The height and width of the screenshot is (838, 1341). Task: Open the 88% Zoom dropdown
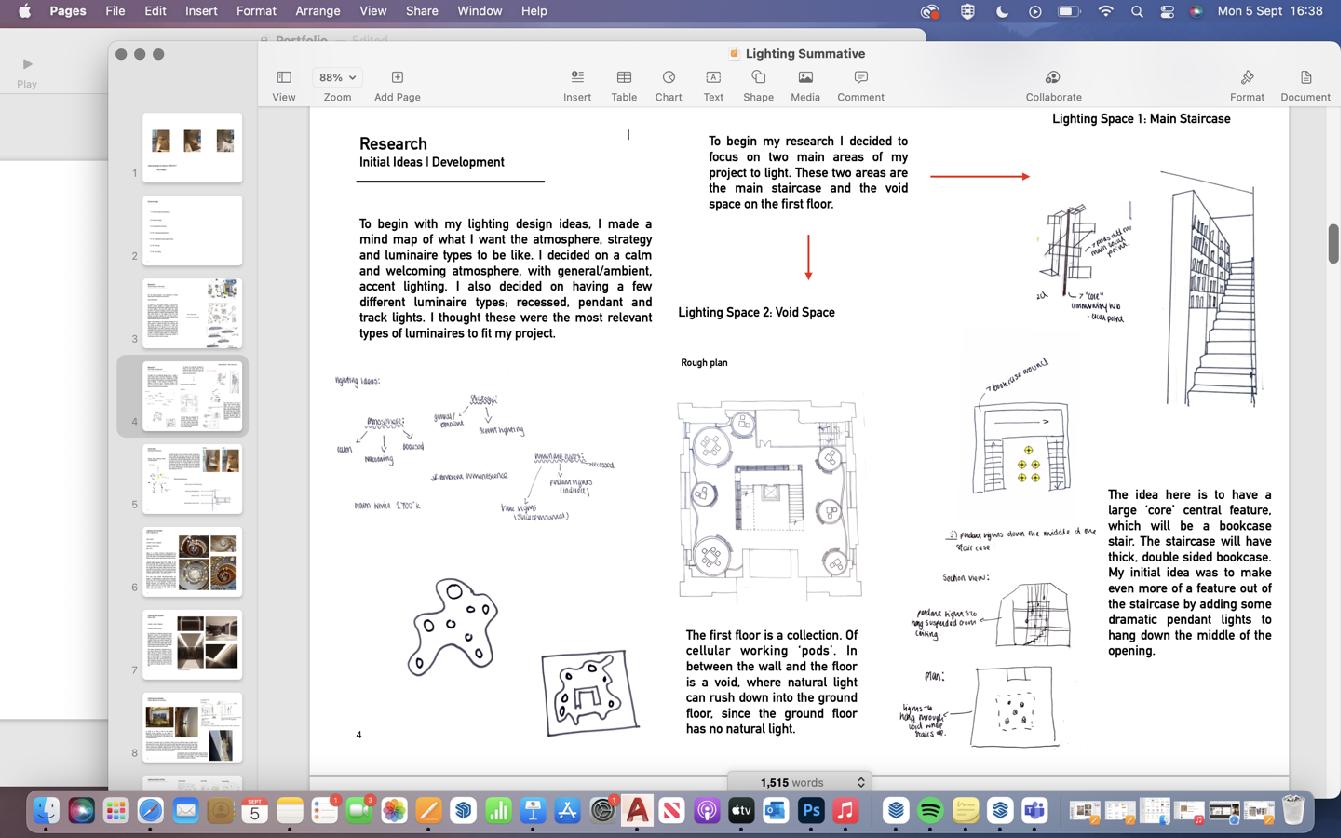click(x=337, y=77)
